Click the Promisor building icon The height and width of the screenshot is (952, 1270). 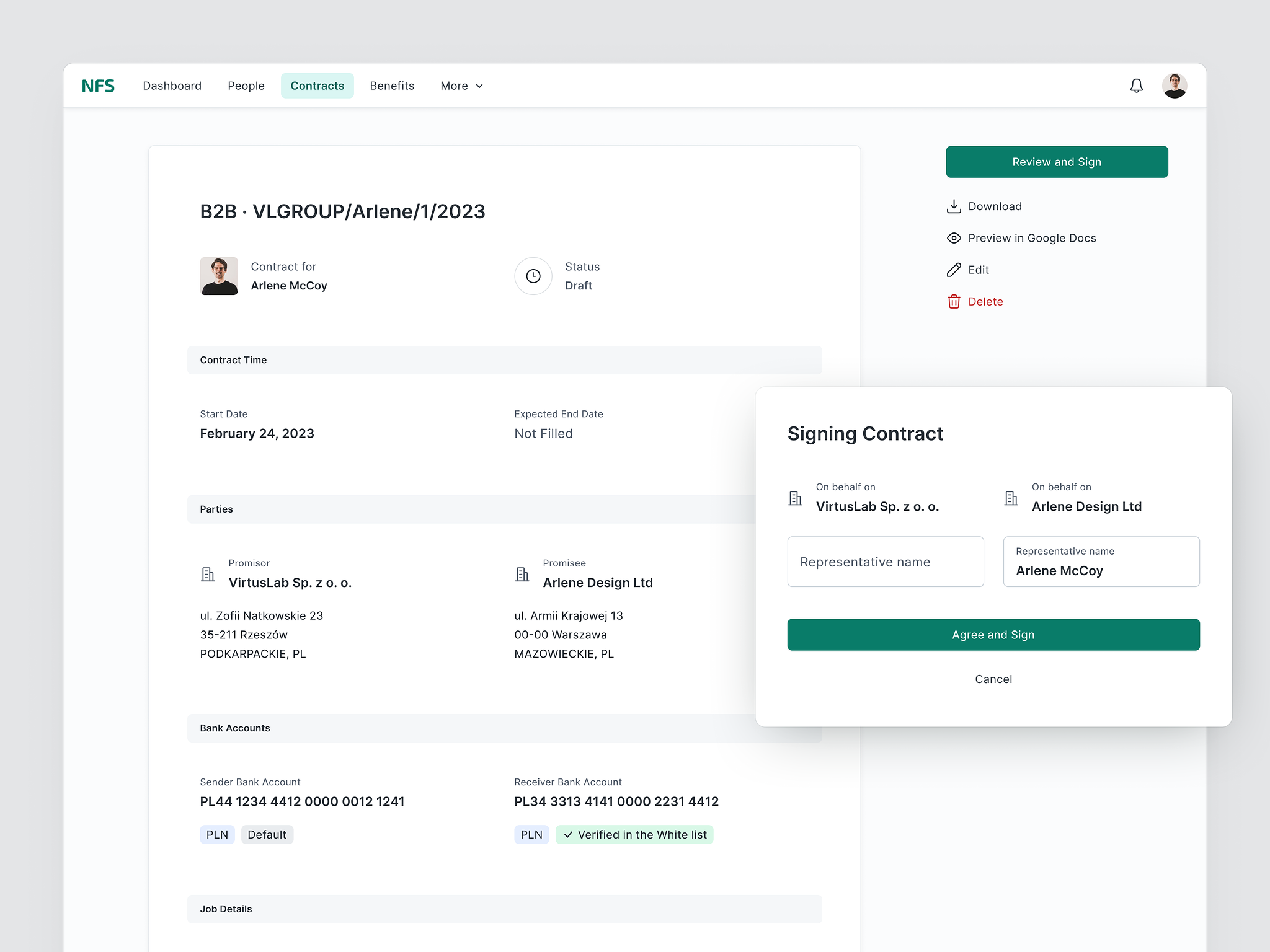click(208, 574)
